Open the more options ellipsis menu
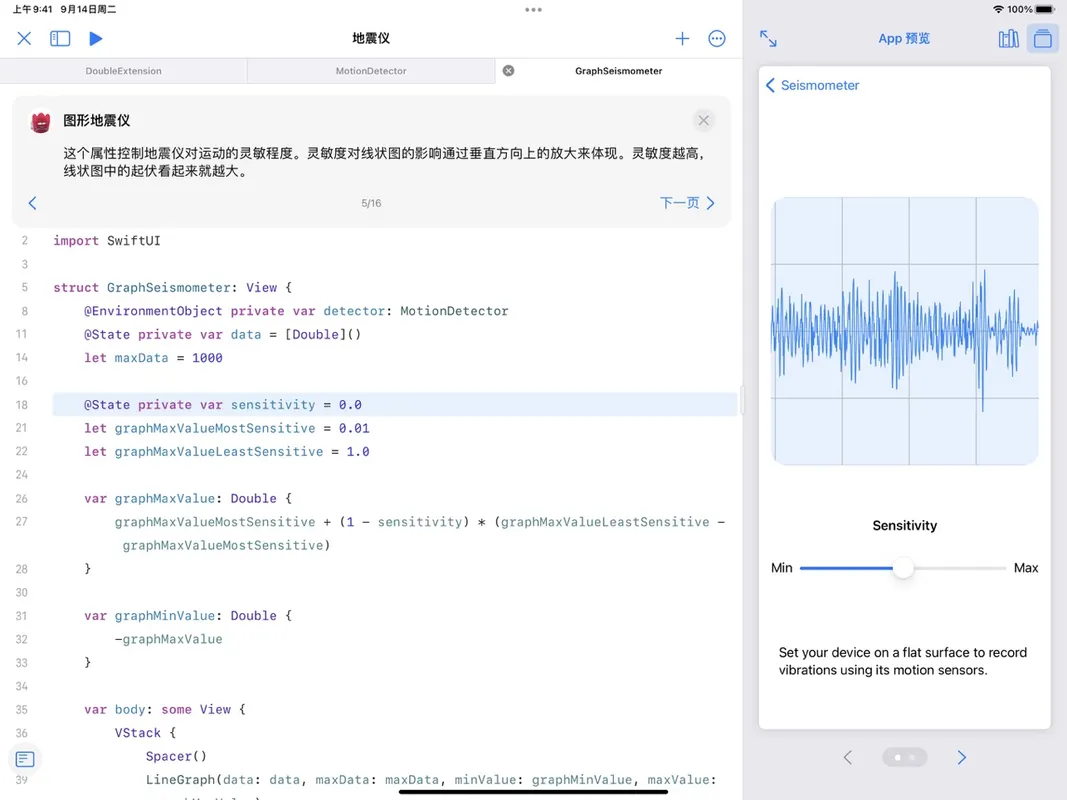Screen dimensions: 1067x800 (x=717, y=39)
